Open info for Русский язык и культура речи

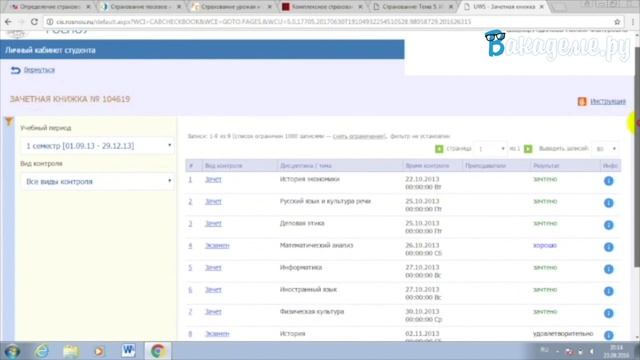tap(609, 203)
